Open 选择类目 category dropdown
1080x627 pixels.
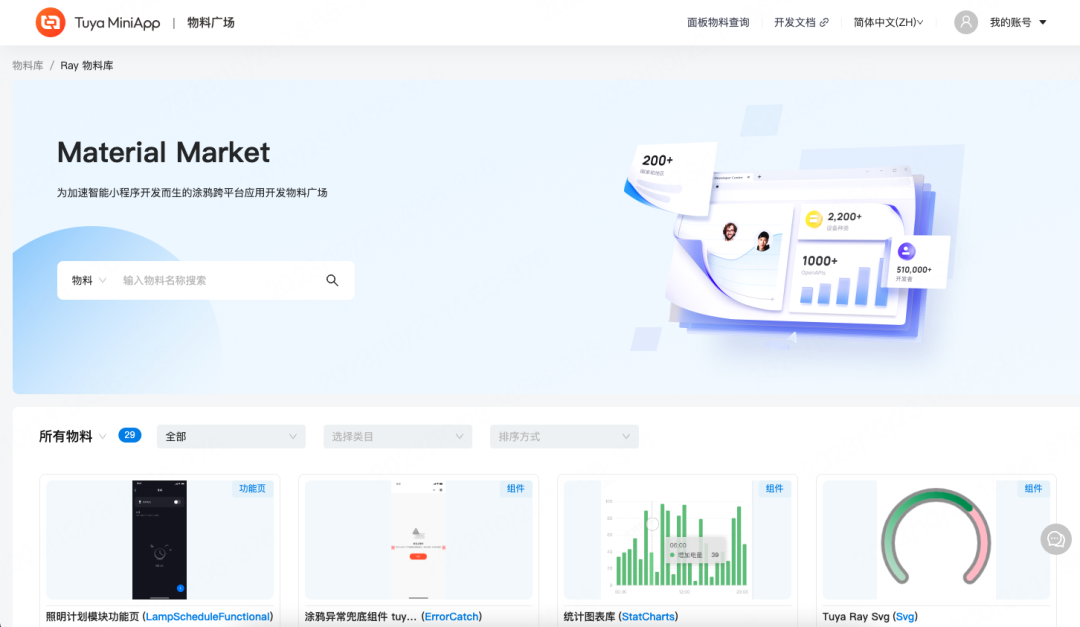(397, 437)
